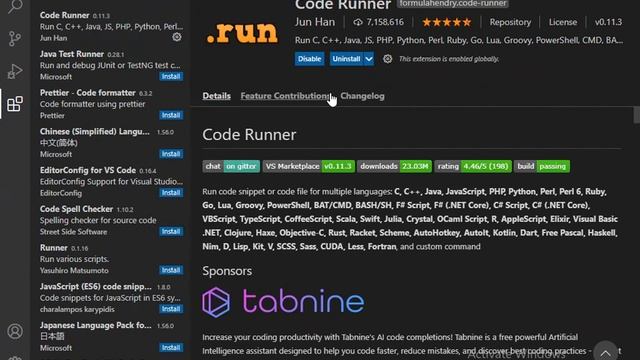This screenshot has width=640, height=360.
Task: Open the License link
Action: [563, 22]
